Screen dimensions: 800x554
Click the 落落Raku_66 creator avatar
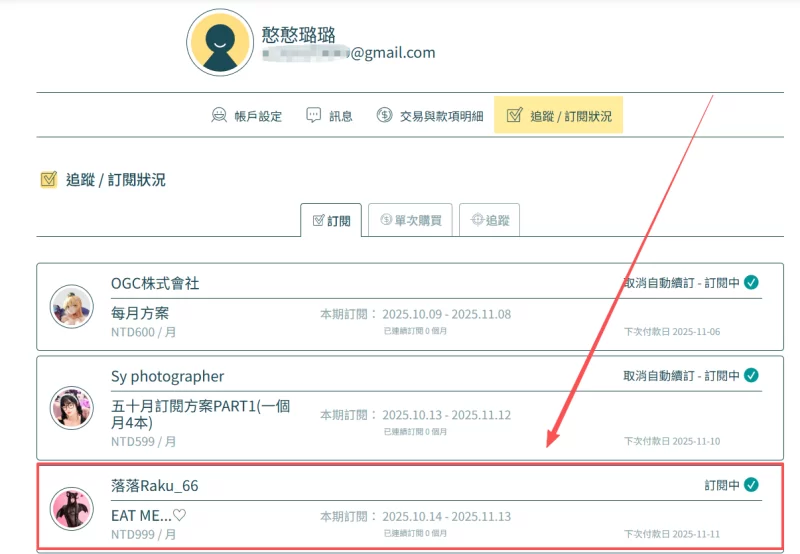[72, 509]
